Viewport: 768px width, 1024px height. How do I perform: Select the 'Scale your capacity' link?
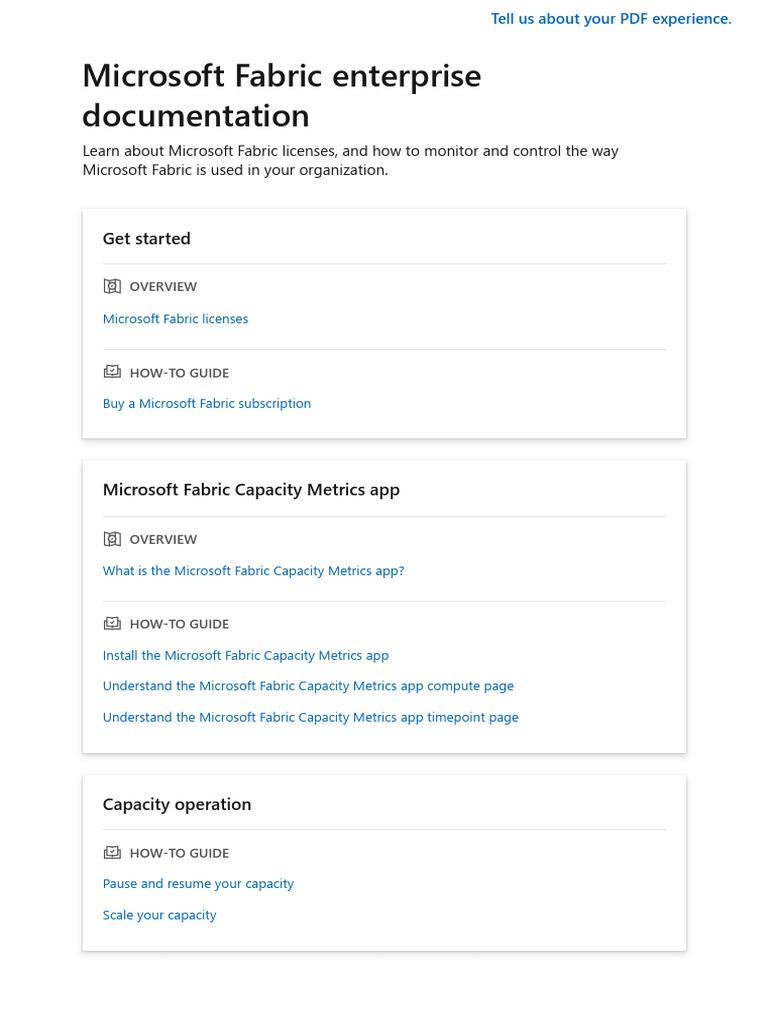[x=159, y=915]
